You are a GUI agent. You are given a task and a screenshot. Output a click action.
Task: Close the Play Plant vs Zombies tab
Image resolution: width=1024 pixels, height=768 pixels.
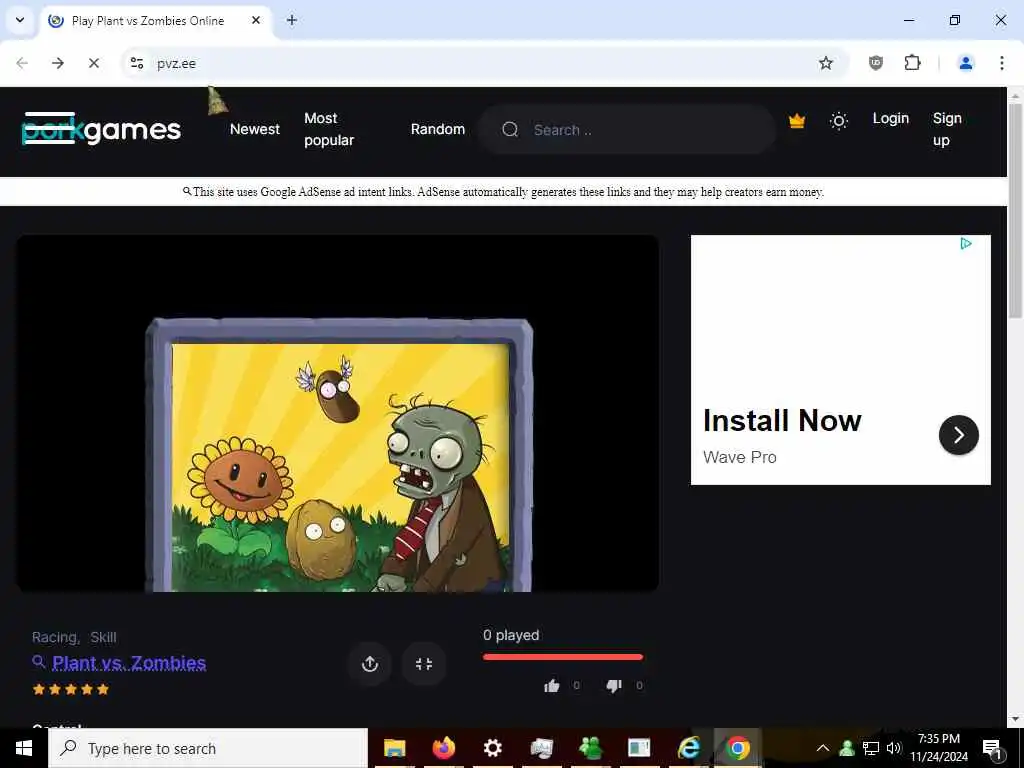[x=256, y=20]
